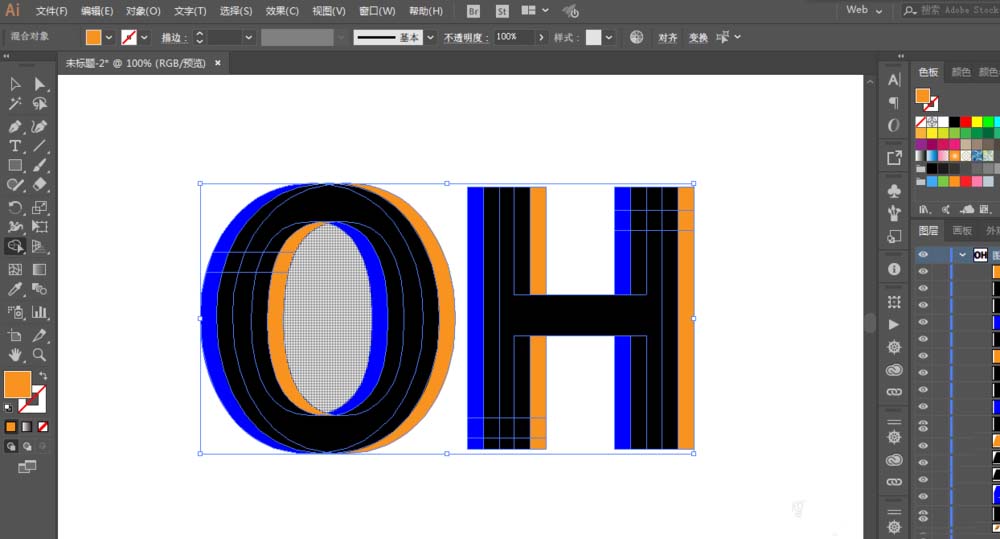
Task: Switch to the 图层 layers tab
Action: tap(928, 230)
